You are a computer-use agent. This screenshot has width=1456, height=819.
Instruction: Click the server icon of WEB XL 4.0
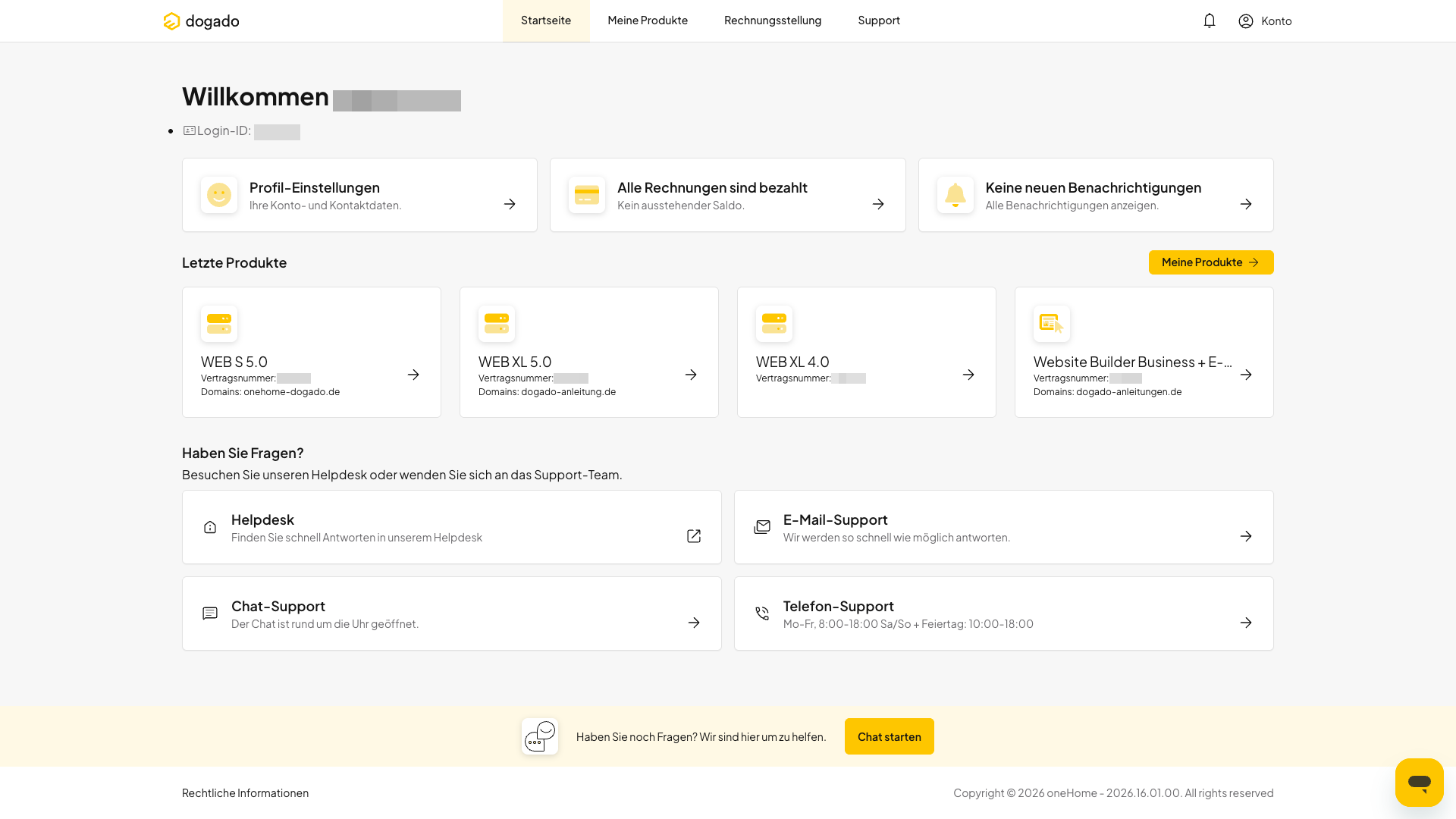click(x=774, y=324)
